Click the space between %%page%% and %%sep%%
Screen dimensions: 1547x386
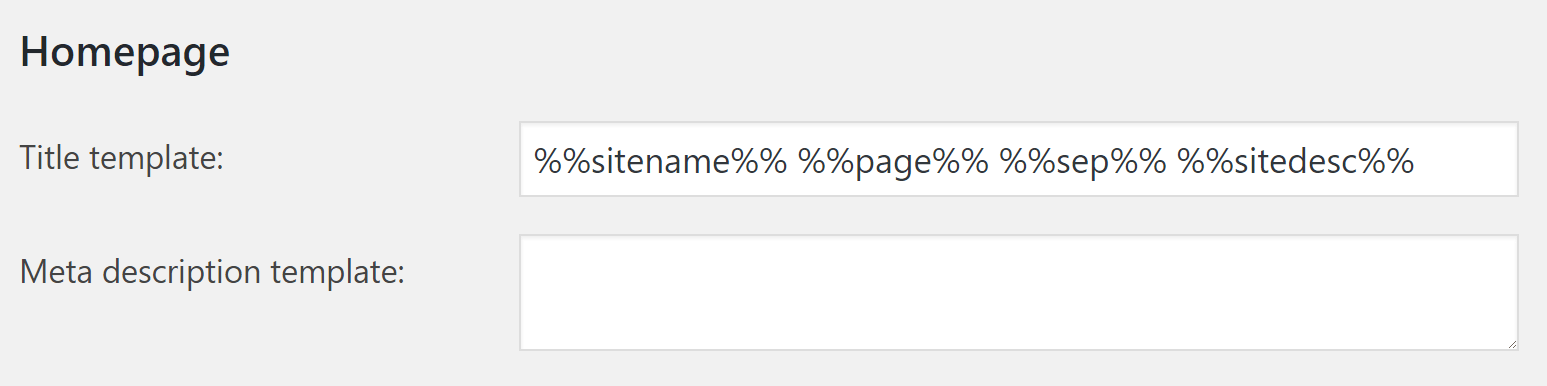(995, 161)
